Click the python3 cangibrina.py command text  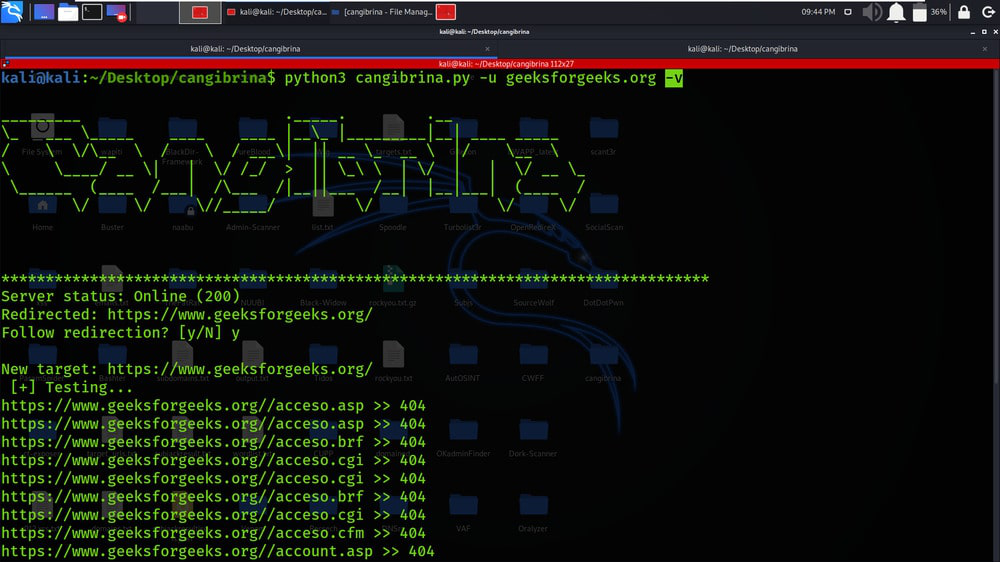pos(377,78)
